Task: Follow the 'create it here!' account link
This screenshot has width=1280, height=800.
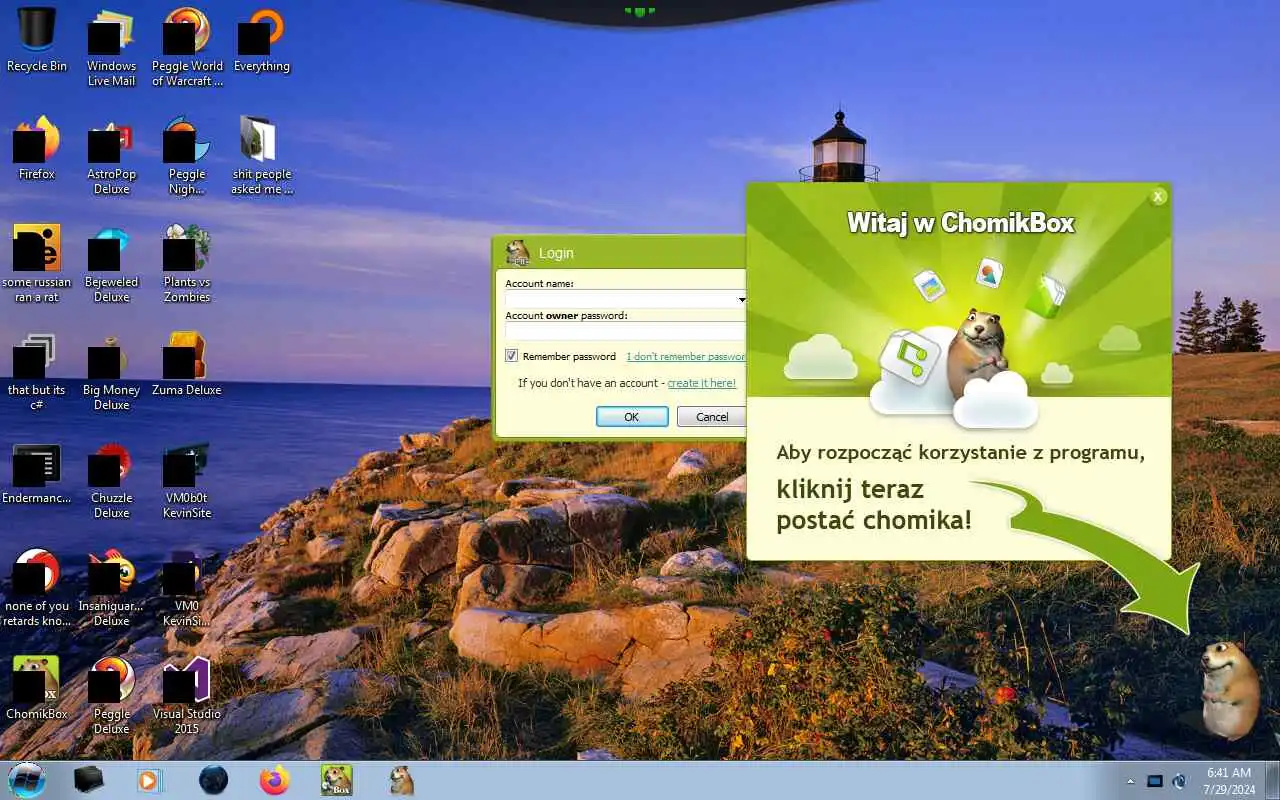Action: point(702,383)
